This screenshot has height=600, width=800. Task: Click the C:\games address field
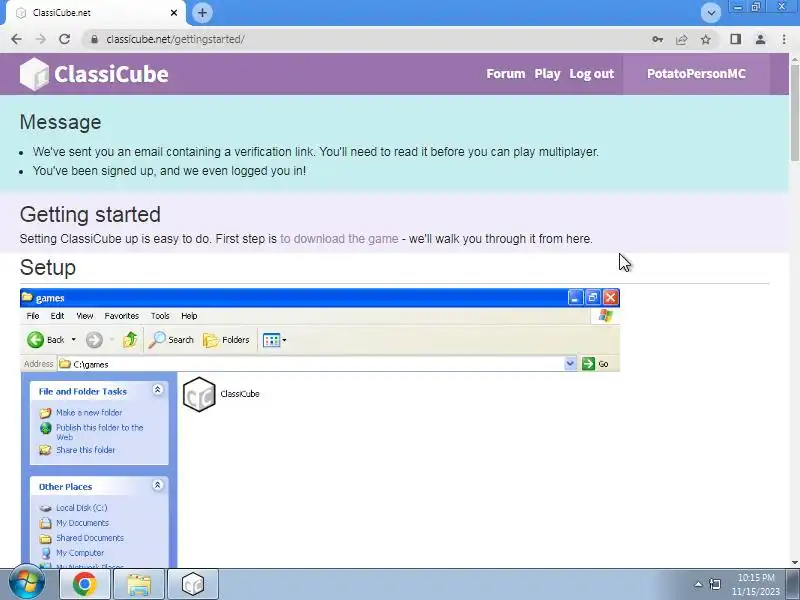coord(311,364)
